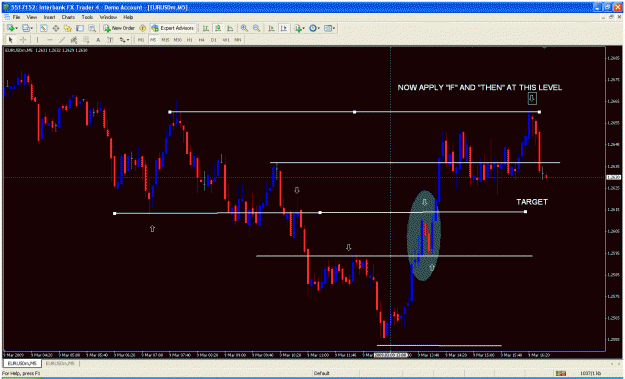625x379 pixels.
Task: Select the Trendline drawing tool
Action: click(x=62, y=40)
